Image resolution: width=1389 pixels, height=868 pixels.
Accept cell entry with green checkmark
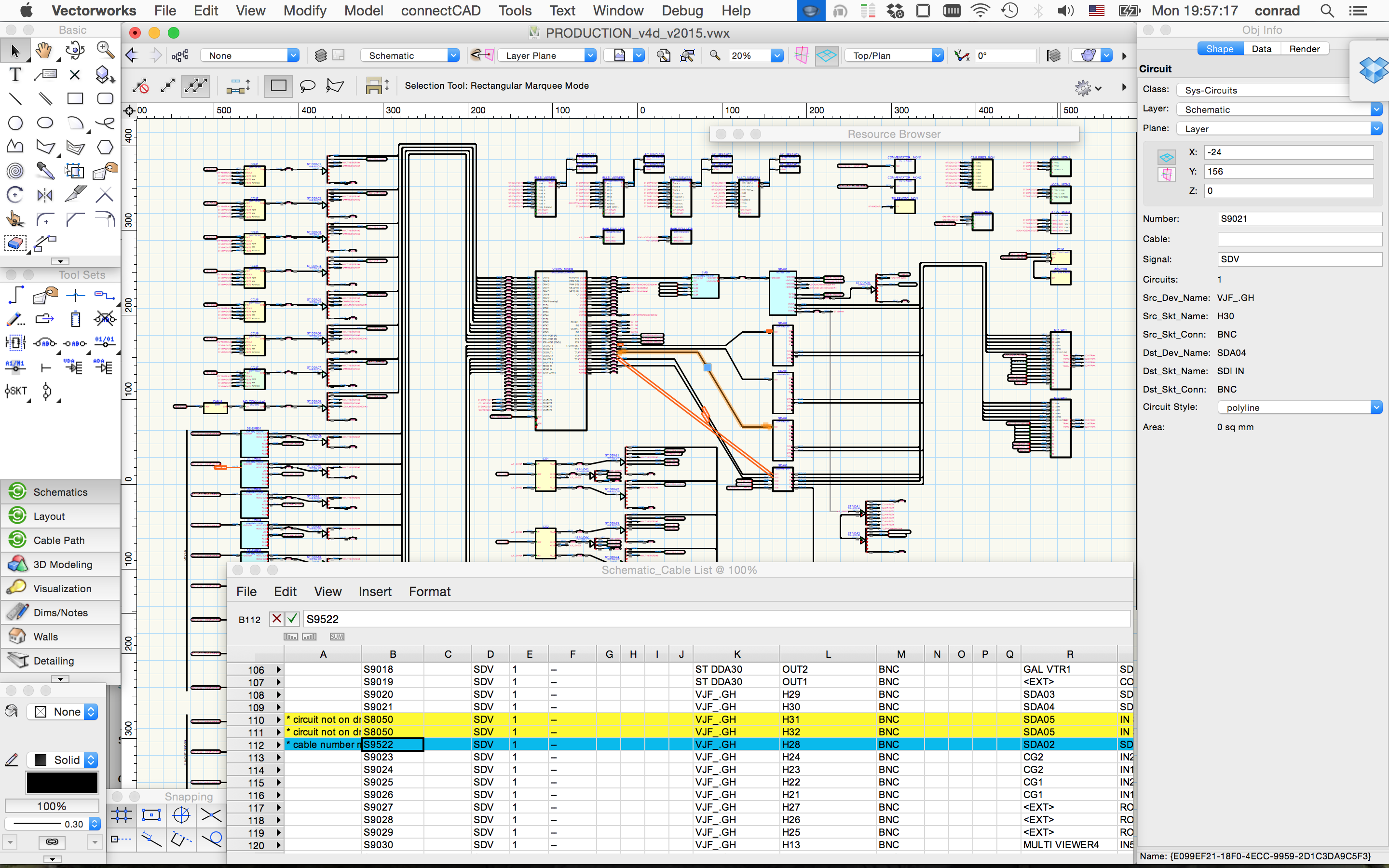coord(292,619)
